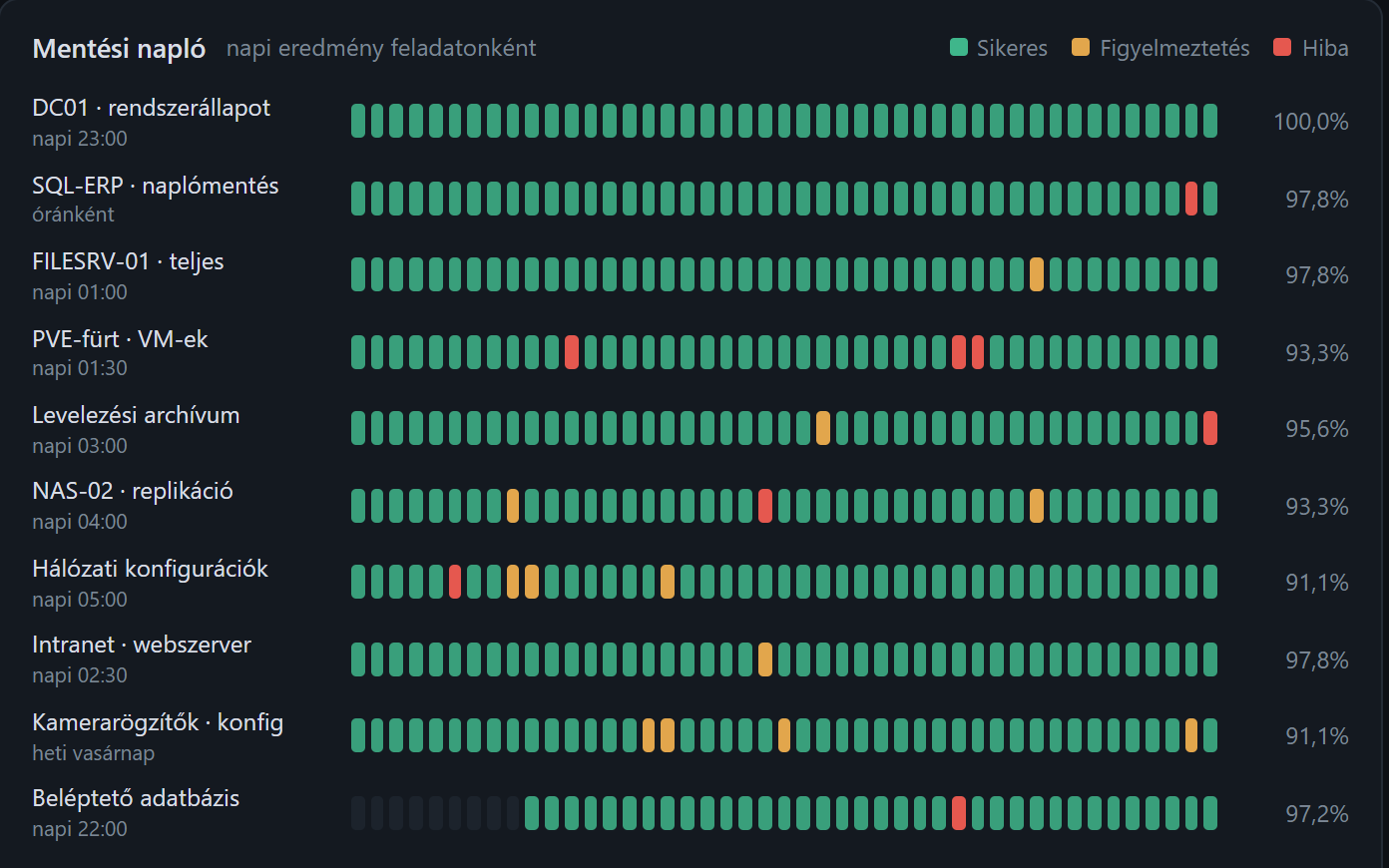This screenshot has width=1389, height=868.
Task: Select the "Beléptető adatbázis" job name
Action: [136, 798]
